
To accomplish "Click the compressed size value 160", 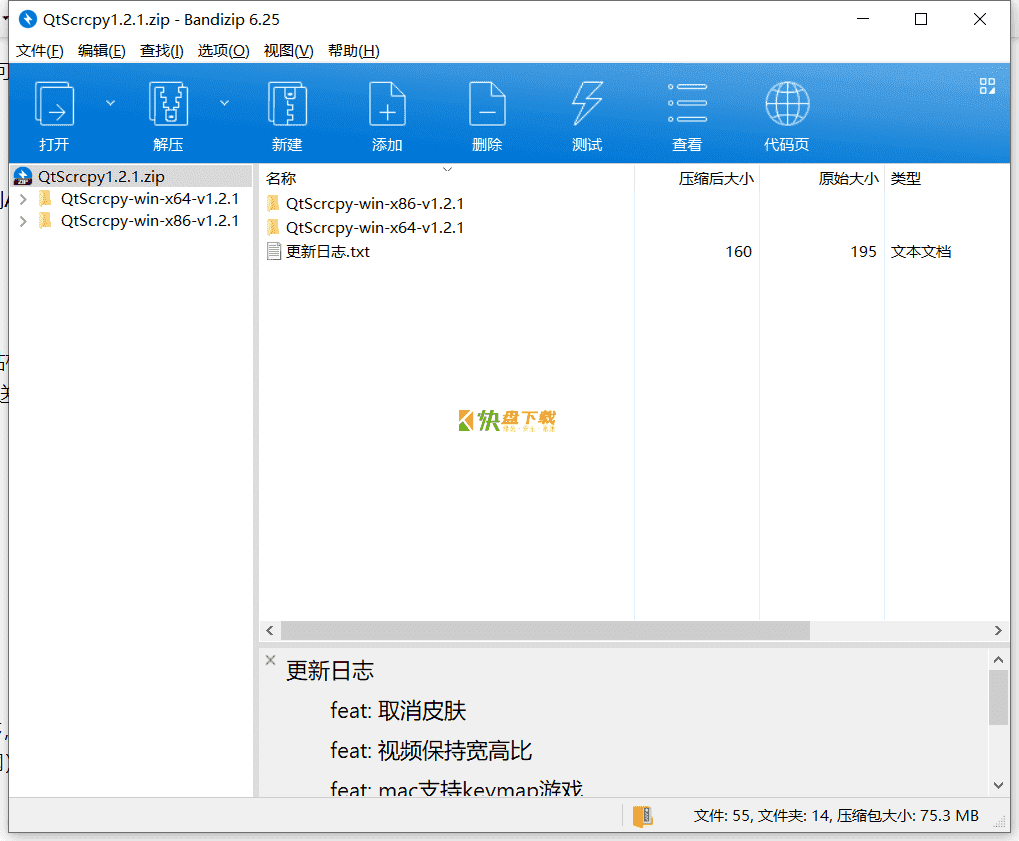I will pyautogui.click(x=738, y=252).
